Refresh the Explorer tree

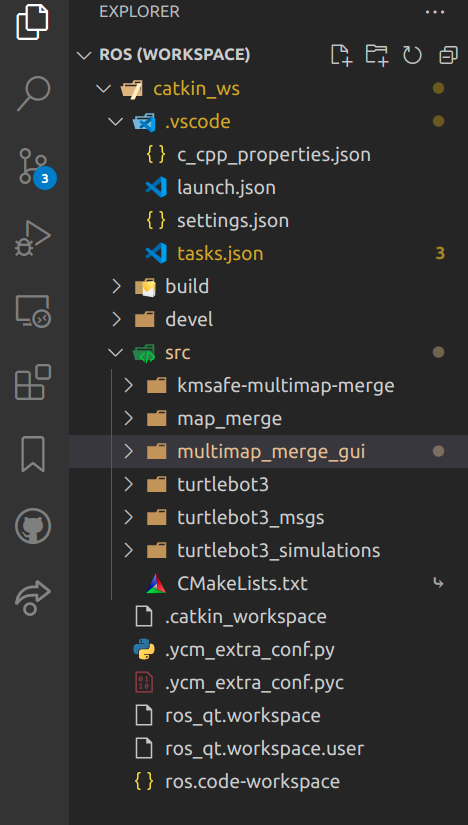pos(412,55)
